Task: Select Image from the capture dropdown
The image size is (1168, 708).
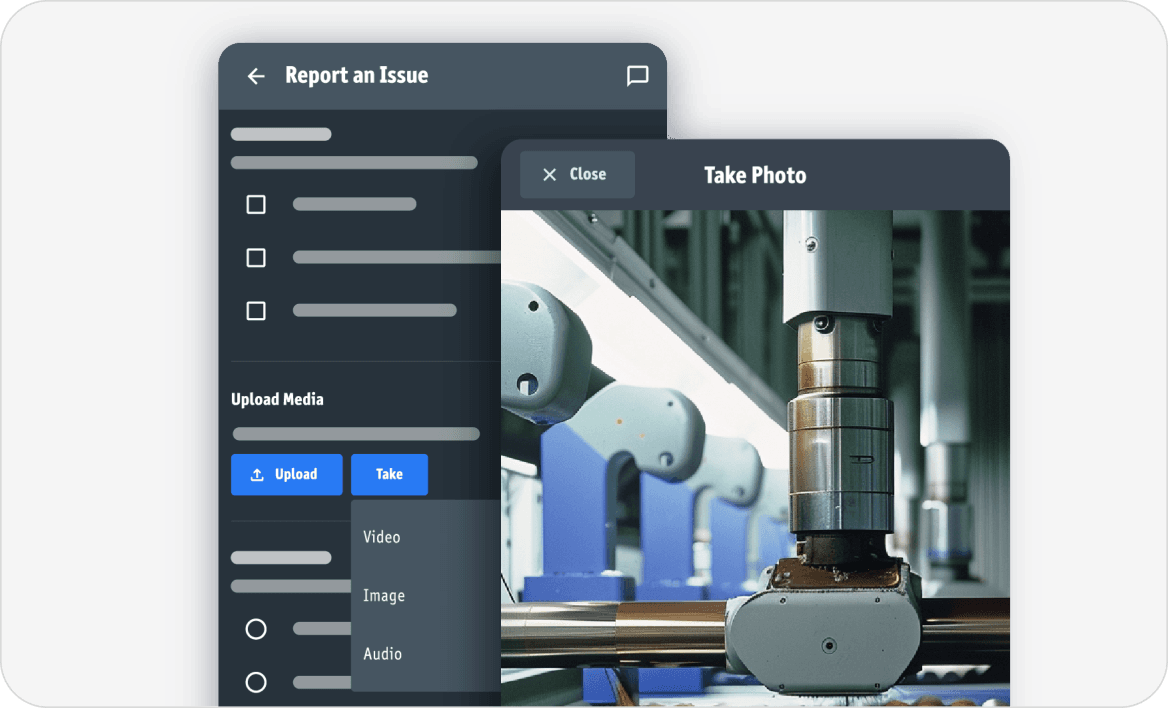Action: click(x=384, y=595)
